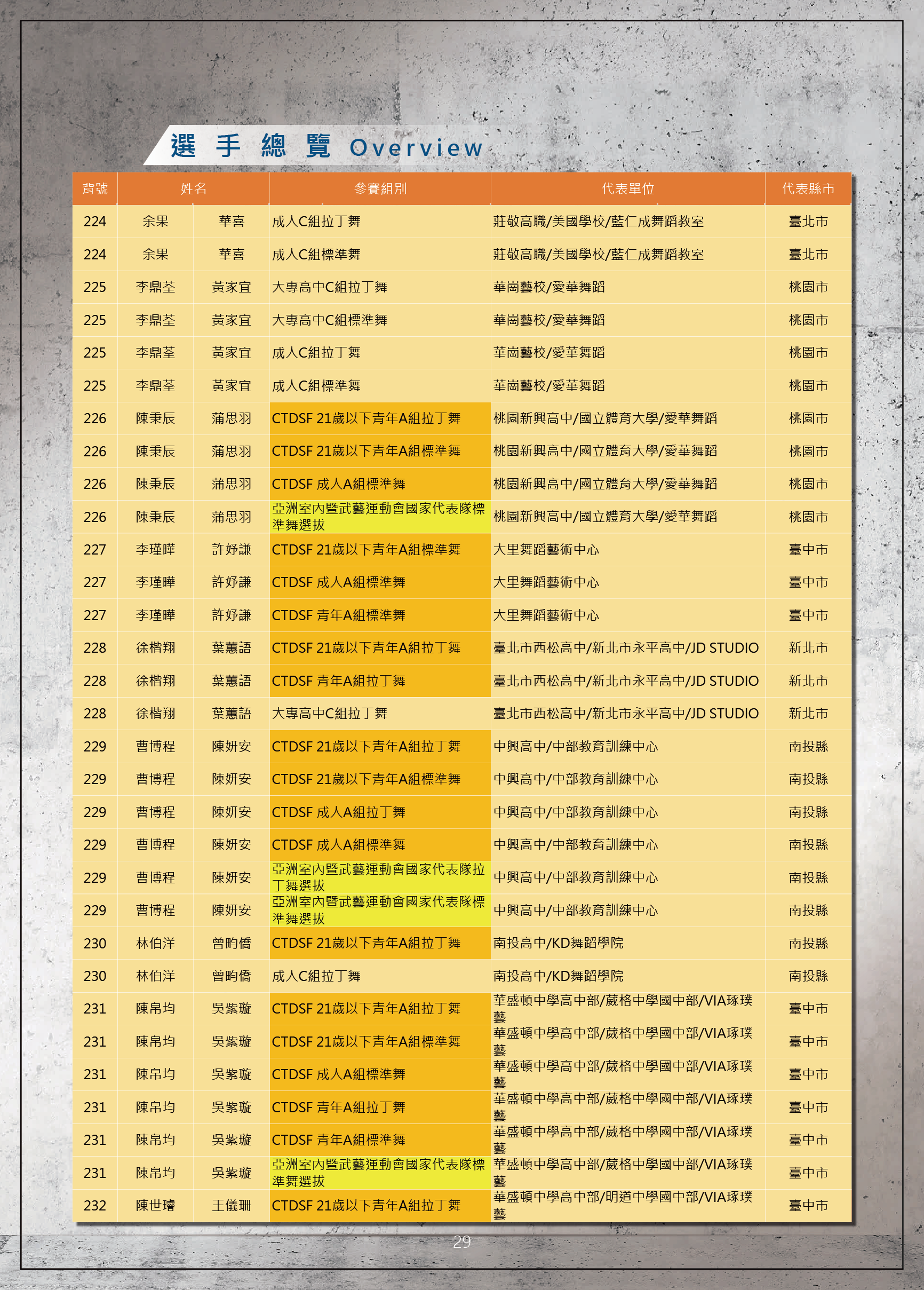The height and width of the screenshot is (1290, 924).
Task: Select CTDSF 成人A組標準舞 for couple 226
Action: (380, 484)
